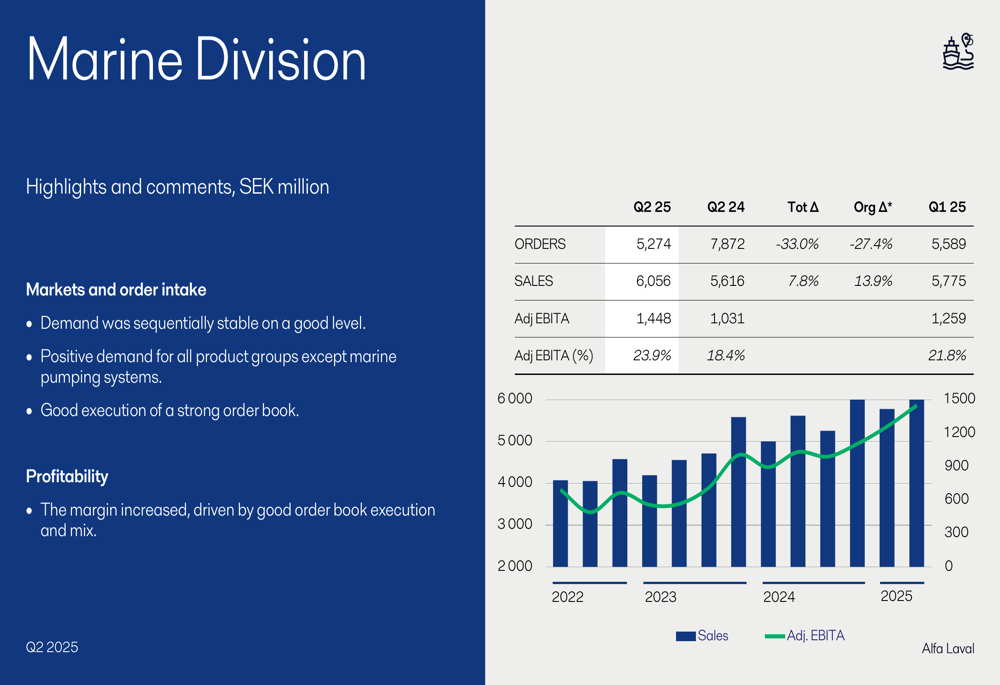
Task: Click the ship marine icon
Action: 958,51
